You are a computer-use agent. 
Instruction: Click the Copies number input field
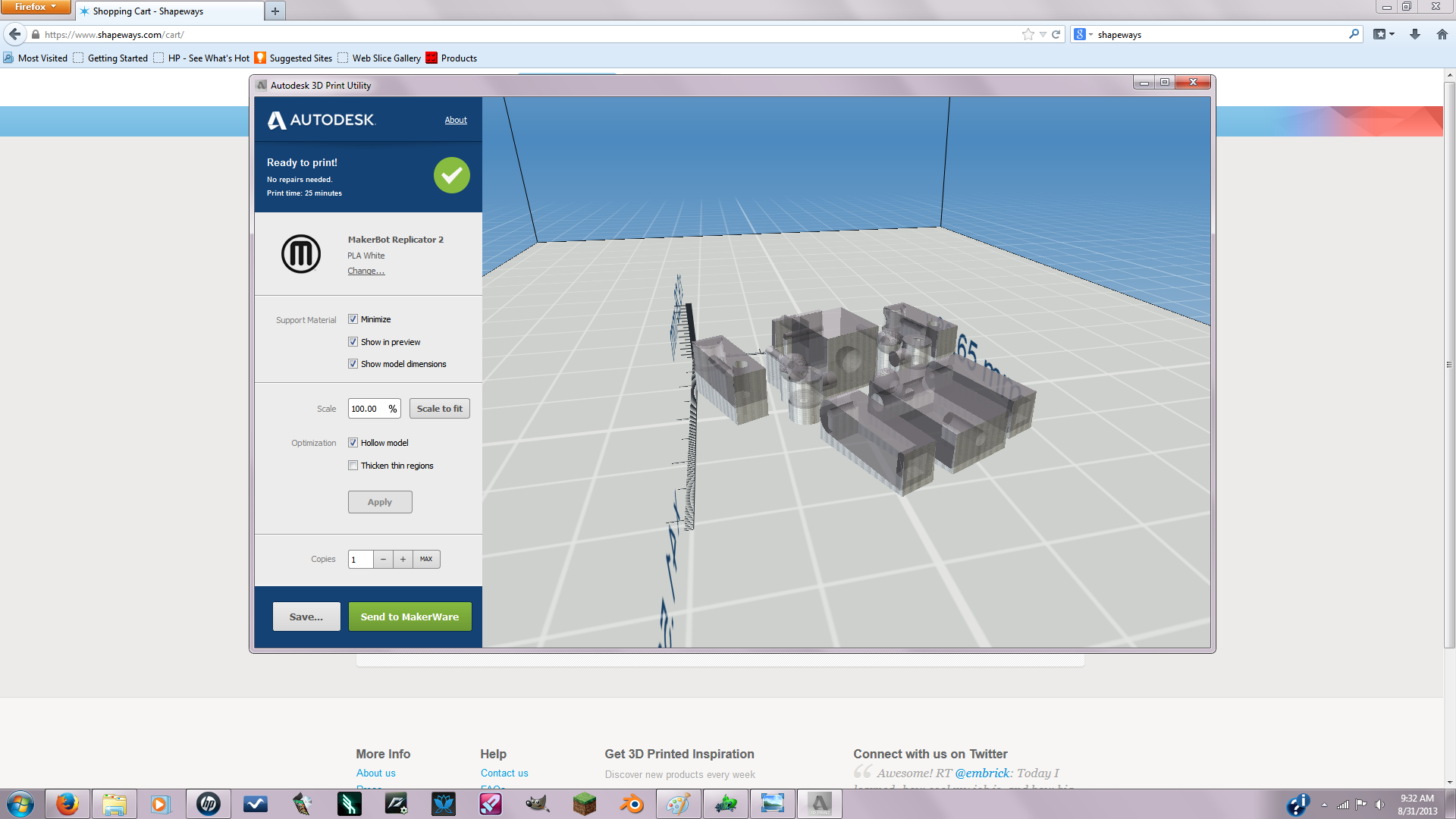[x=360, y=560]
